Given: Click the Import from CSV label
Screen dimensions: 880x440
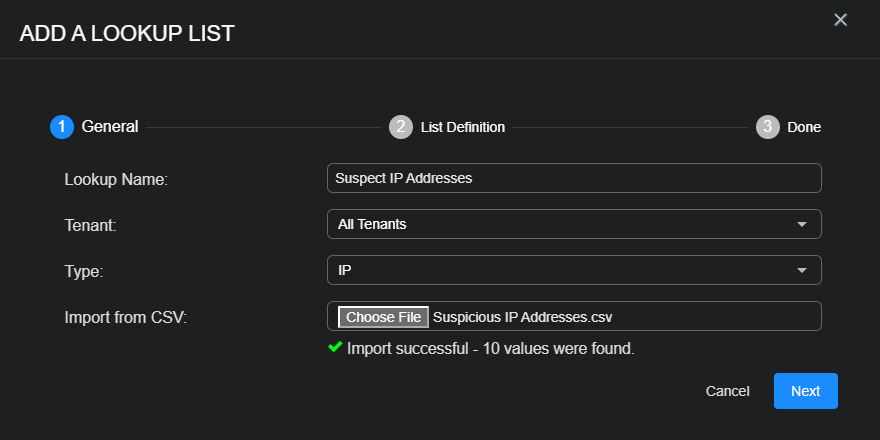Looking at the screenshot, I should 126,317.
